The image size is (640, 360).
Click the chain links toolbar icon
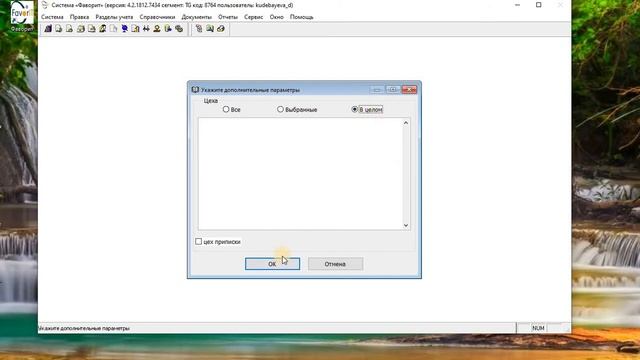click(x=179, y=29)
